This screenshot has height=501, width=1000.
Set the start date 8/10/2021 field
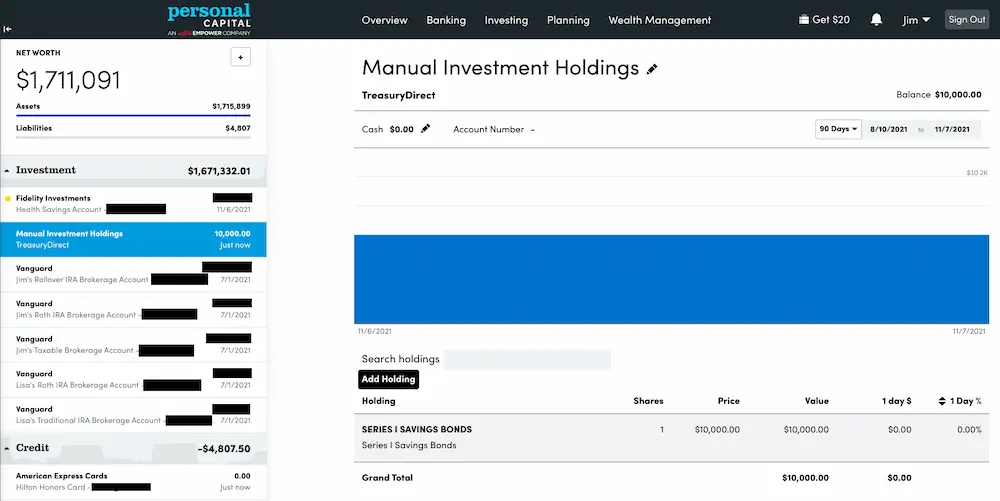888,129
